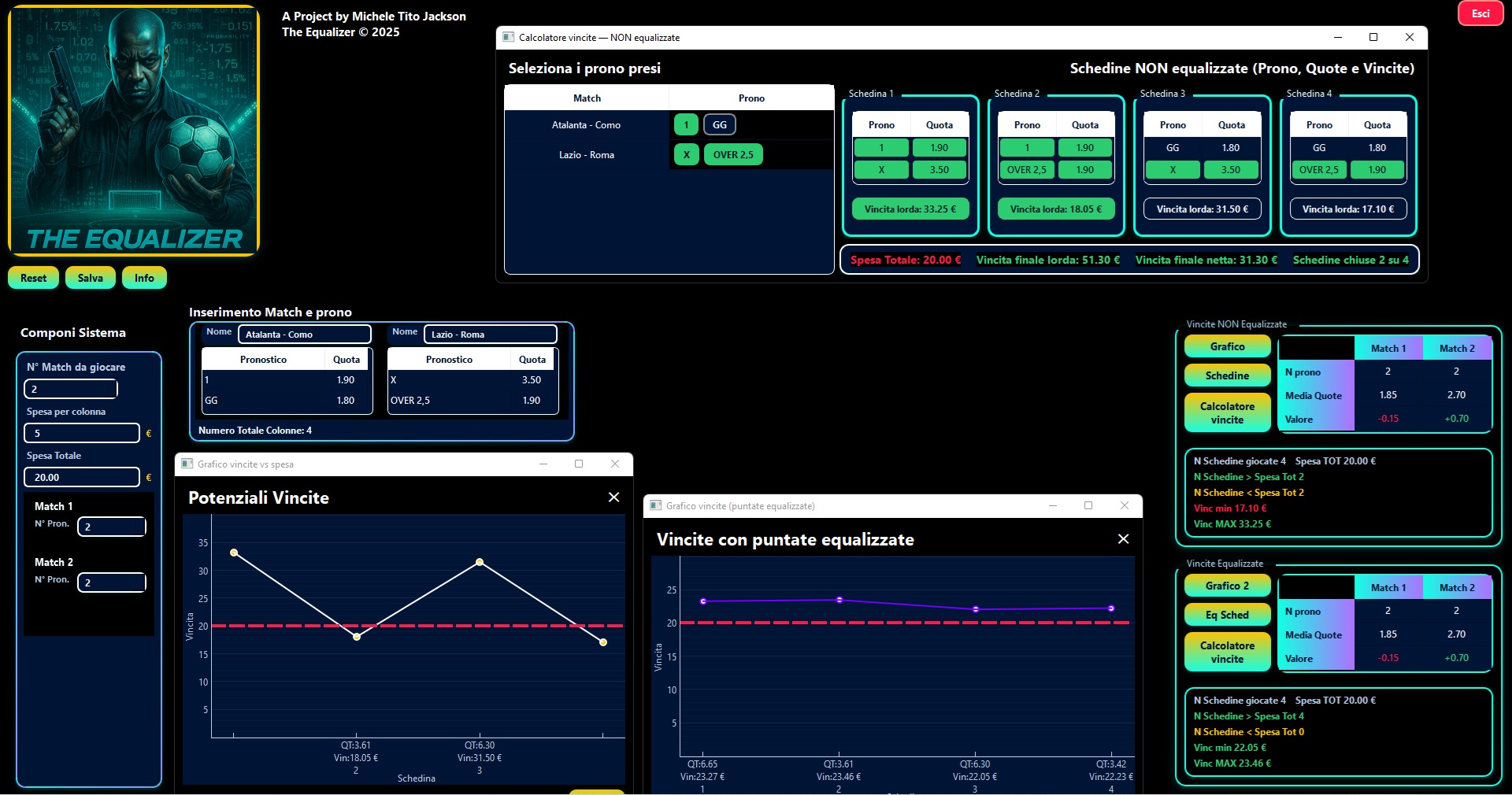Toggle the 1 prono for Atalanta - Como
The image size is (1512, 795).
click(686, 125)
